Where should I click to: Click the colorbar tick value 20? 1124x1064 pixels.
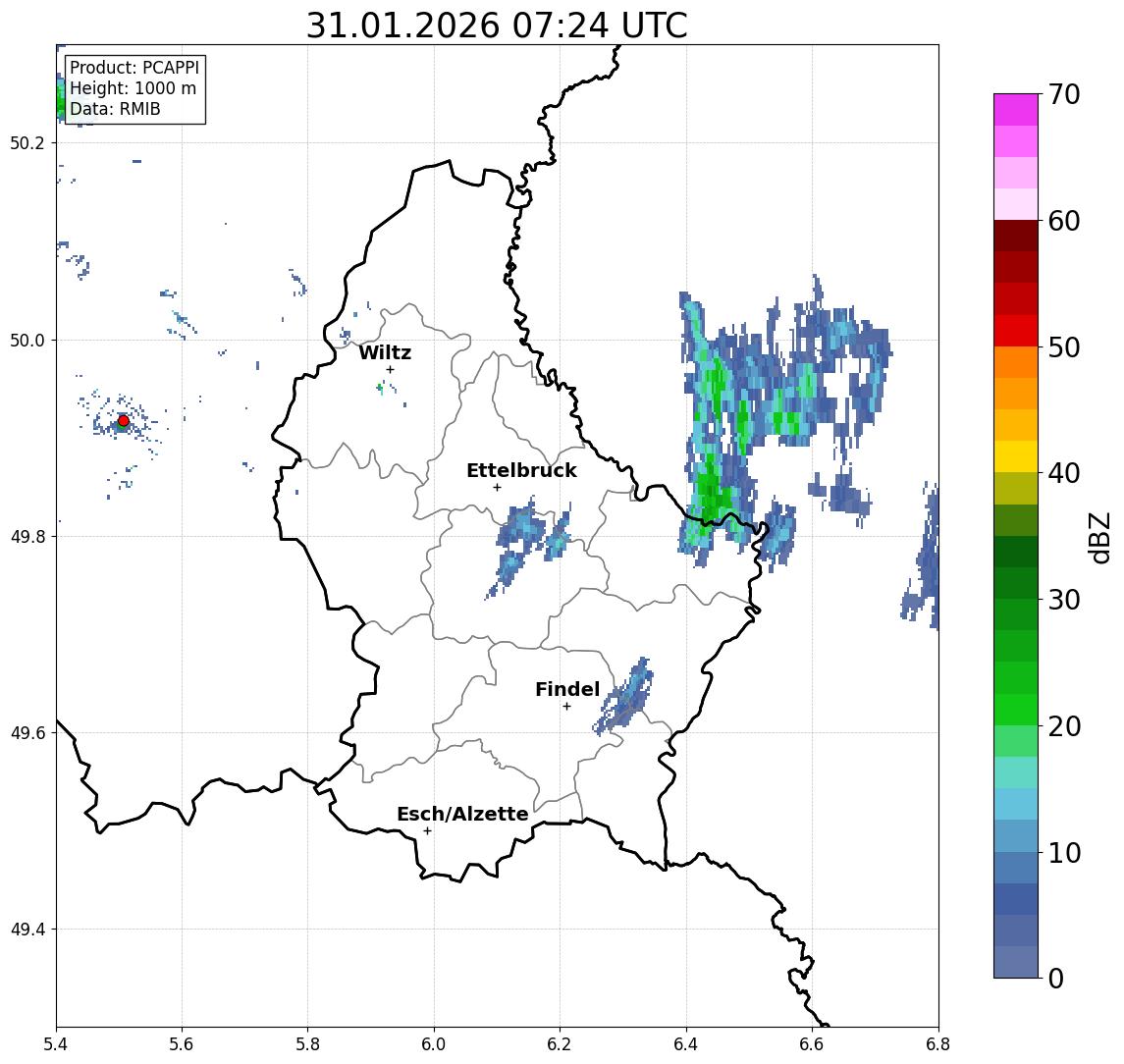pos(1064,725)
